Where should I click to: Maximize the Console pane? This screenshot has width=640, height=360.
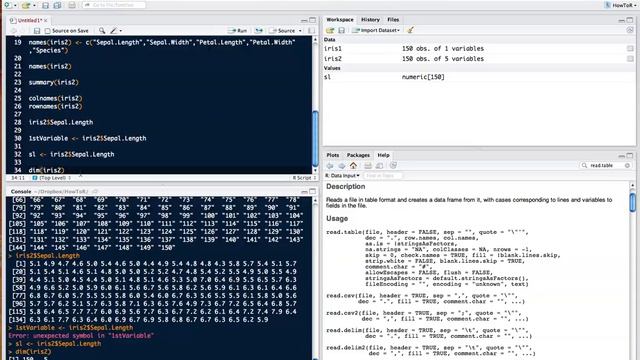coord(313,191)
